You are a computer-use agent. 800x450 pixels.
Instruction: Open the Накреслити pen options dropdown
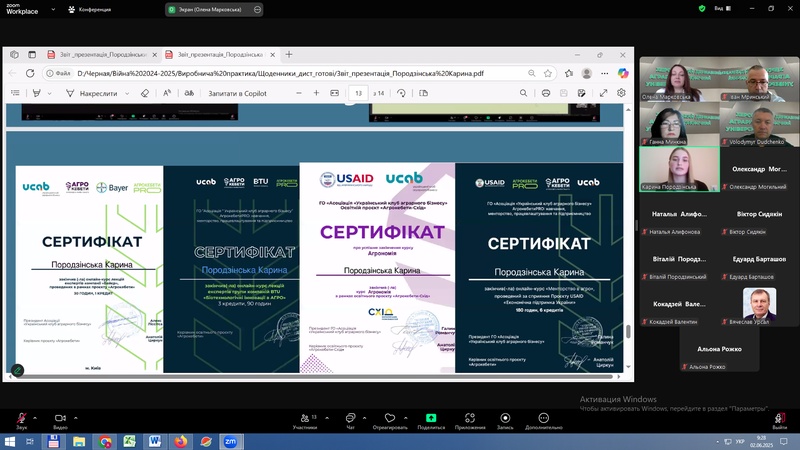tap(127, 93)
